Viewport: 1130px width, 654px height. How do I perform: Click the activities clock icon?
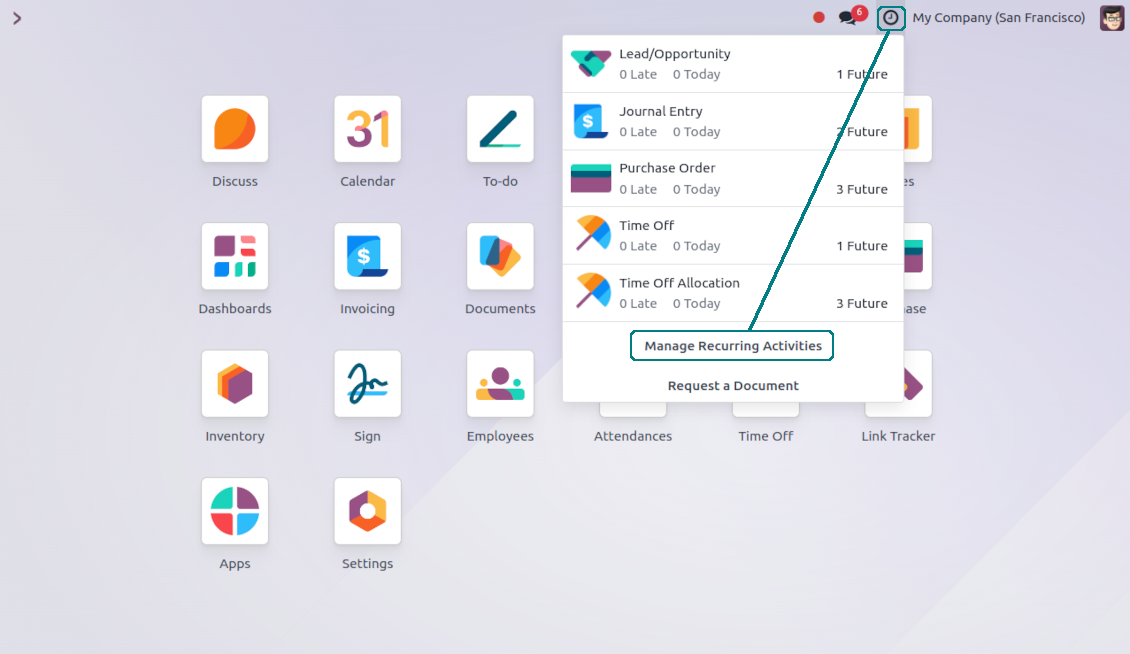click(891, 17)
